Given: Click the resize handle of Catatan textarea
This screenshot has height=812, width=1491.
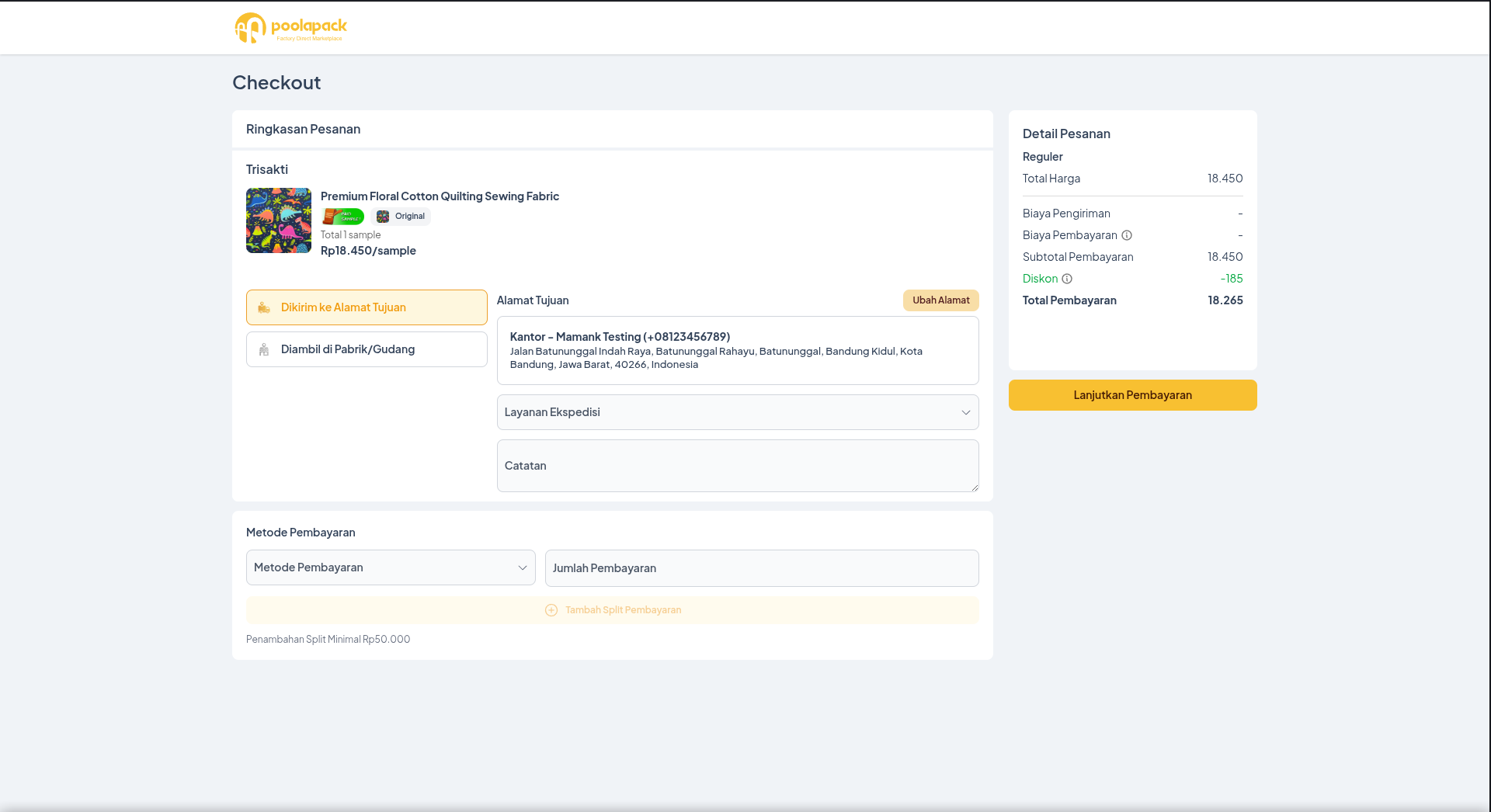Looking at the screenshot, I should pyautogui.click(x=975, y=488).
